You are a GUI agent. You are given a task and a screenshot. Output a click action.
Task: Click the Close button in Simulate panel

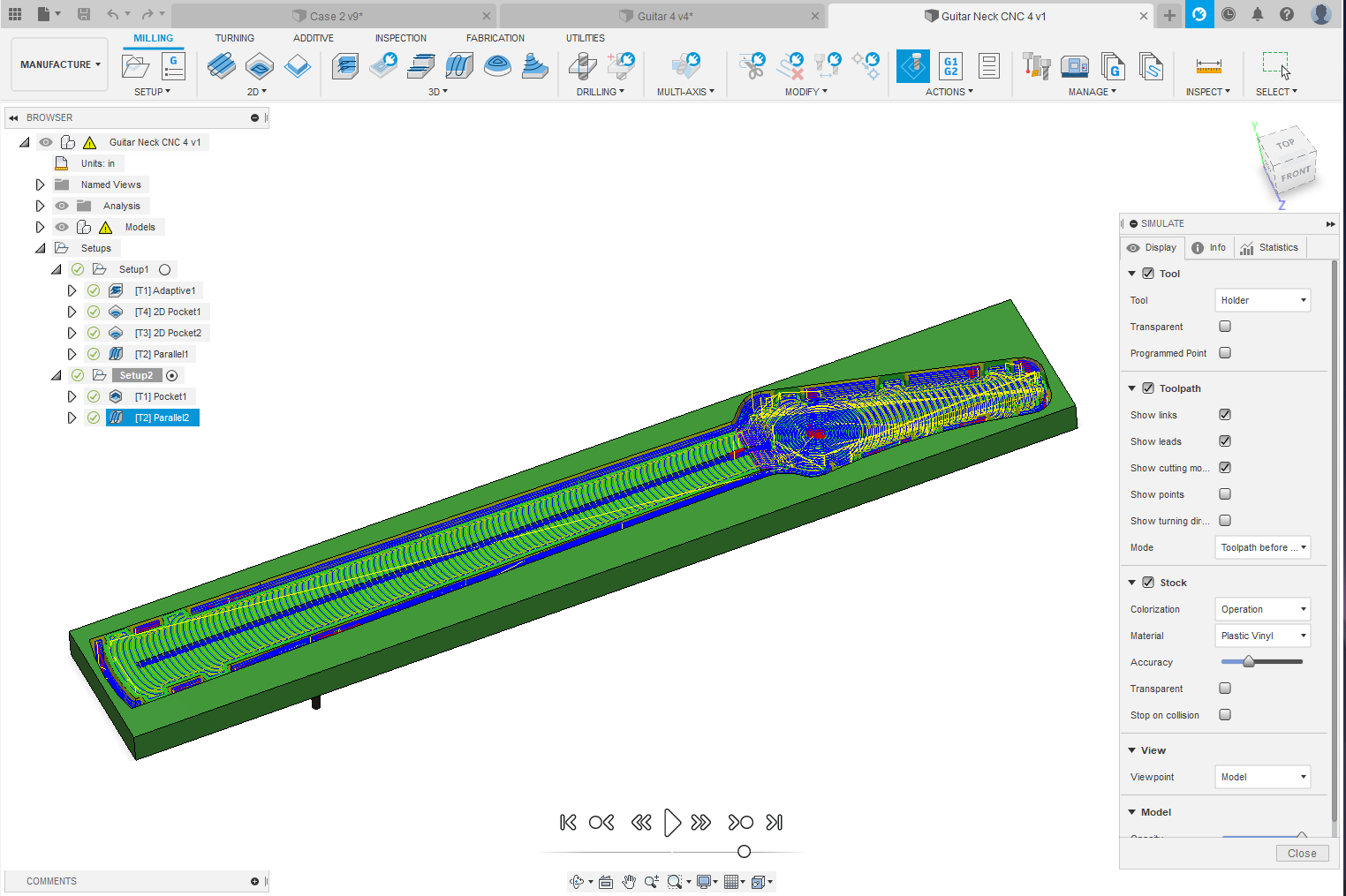pyautogui.click(x=1302, y=854)
